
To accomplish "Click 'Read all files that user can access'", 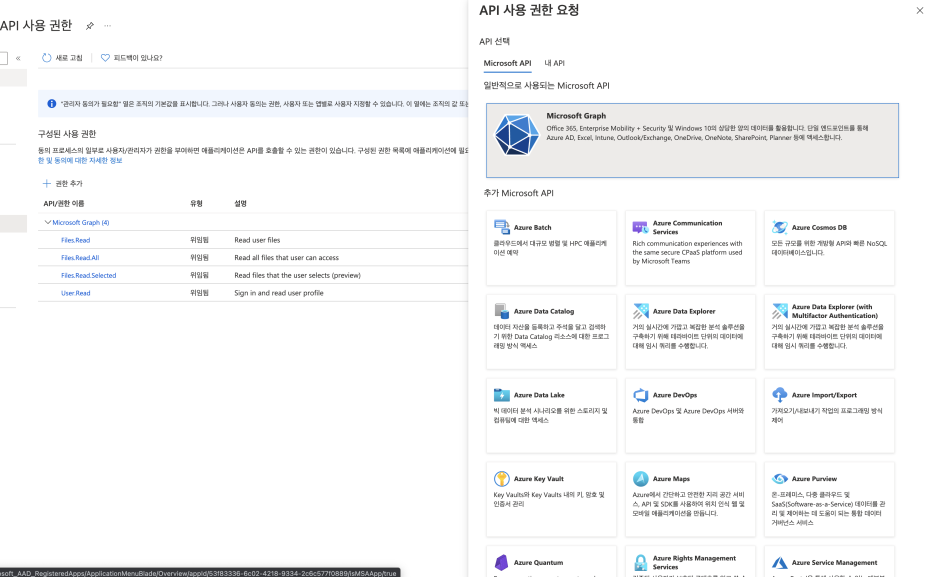I will point(287,258).
